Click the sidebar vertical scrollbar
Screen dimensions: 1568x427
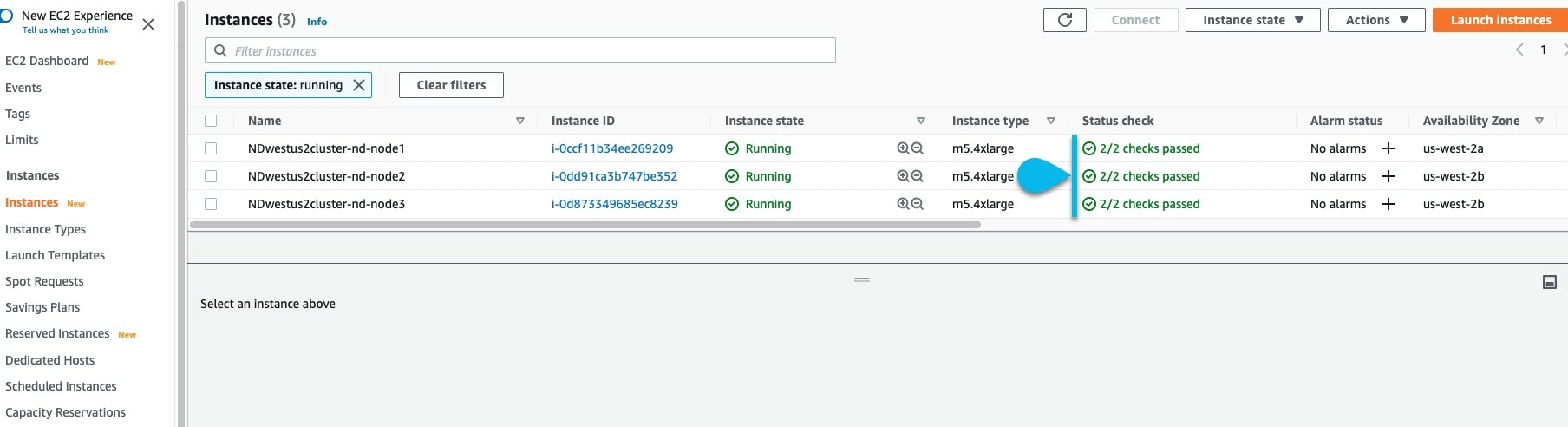click(x=181, y=213)
